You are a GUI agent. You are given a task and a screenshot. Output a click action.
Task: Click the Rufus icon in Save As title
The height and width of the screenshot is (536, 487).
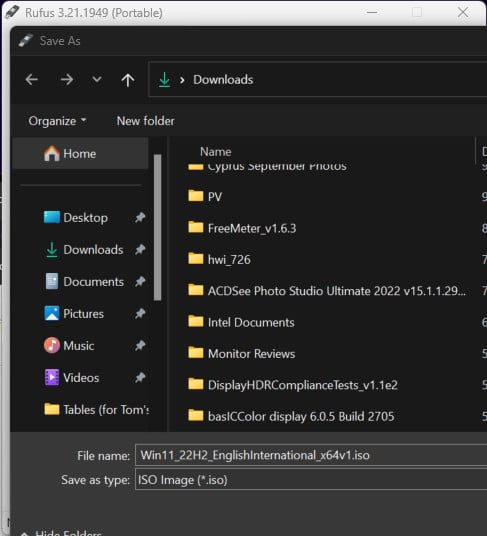[26, 41]
